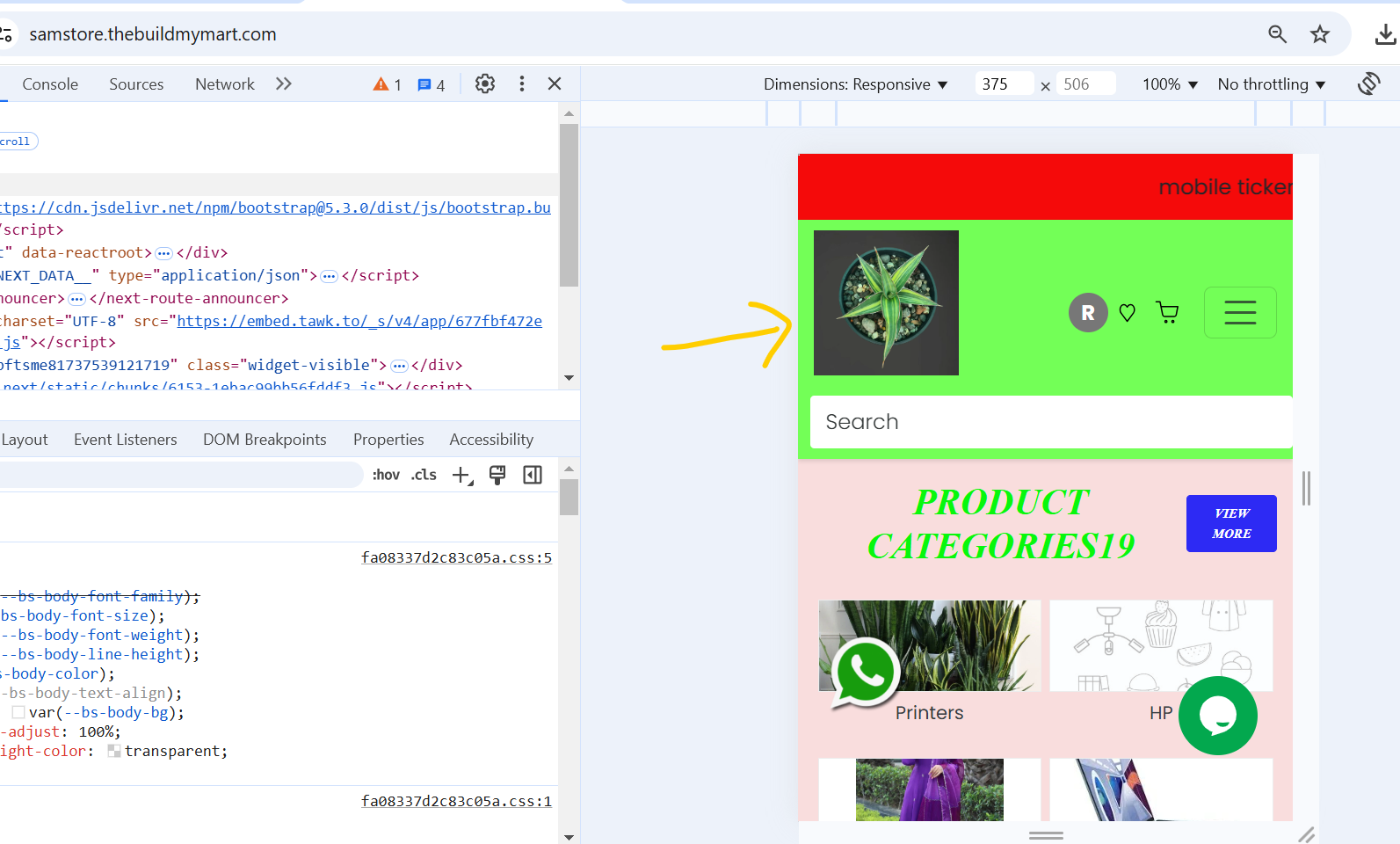Click the transparent highlight color swatch
The image size is (1400, 844).
coord(114,751)
